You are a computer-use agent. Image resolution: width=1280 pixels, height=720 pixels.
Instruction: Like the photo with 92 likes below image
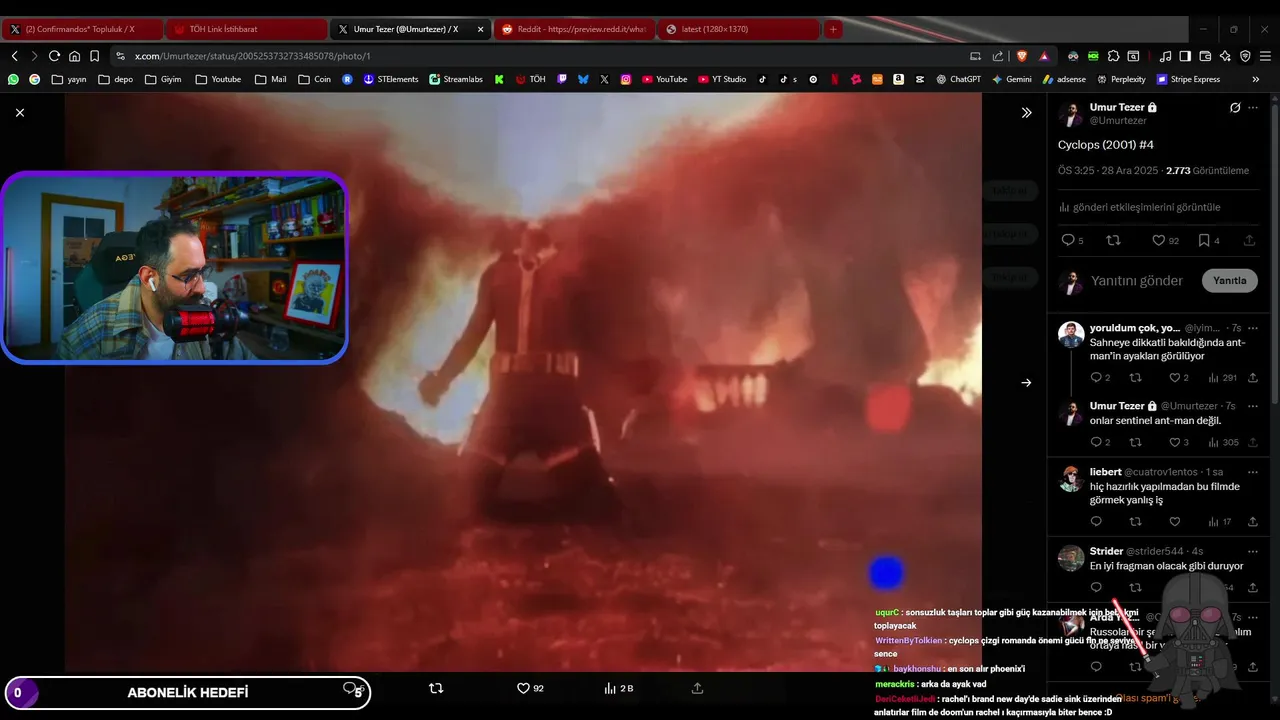coord(523,688)
